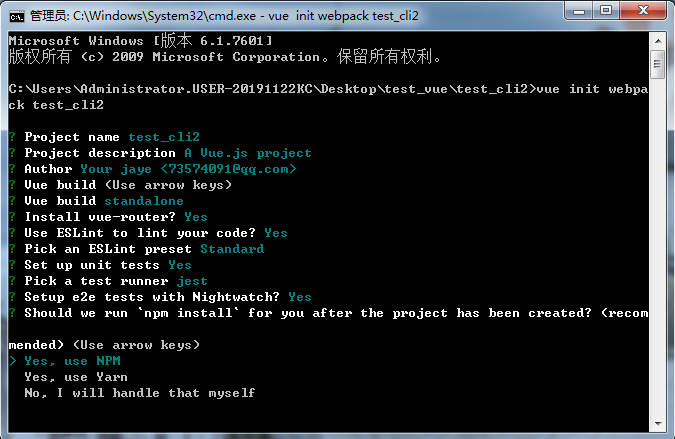675x439 pixels.
Task: Click the empty scrollbar track below thumb
Action: [658, 247]
